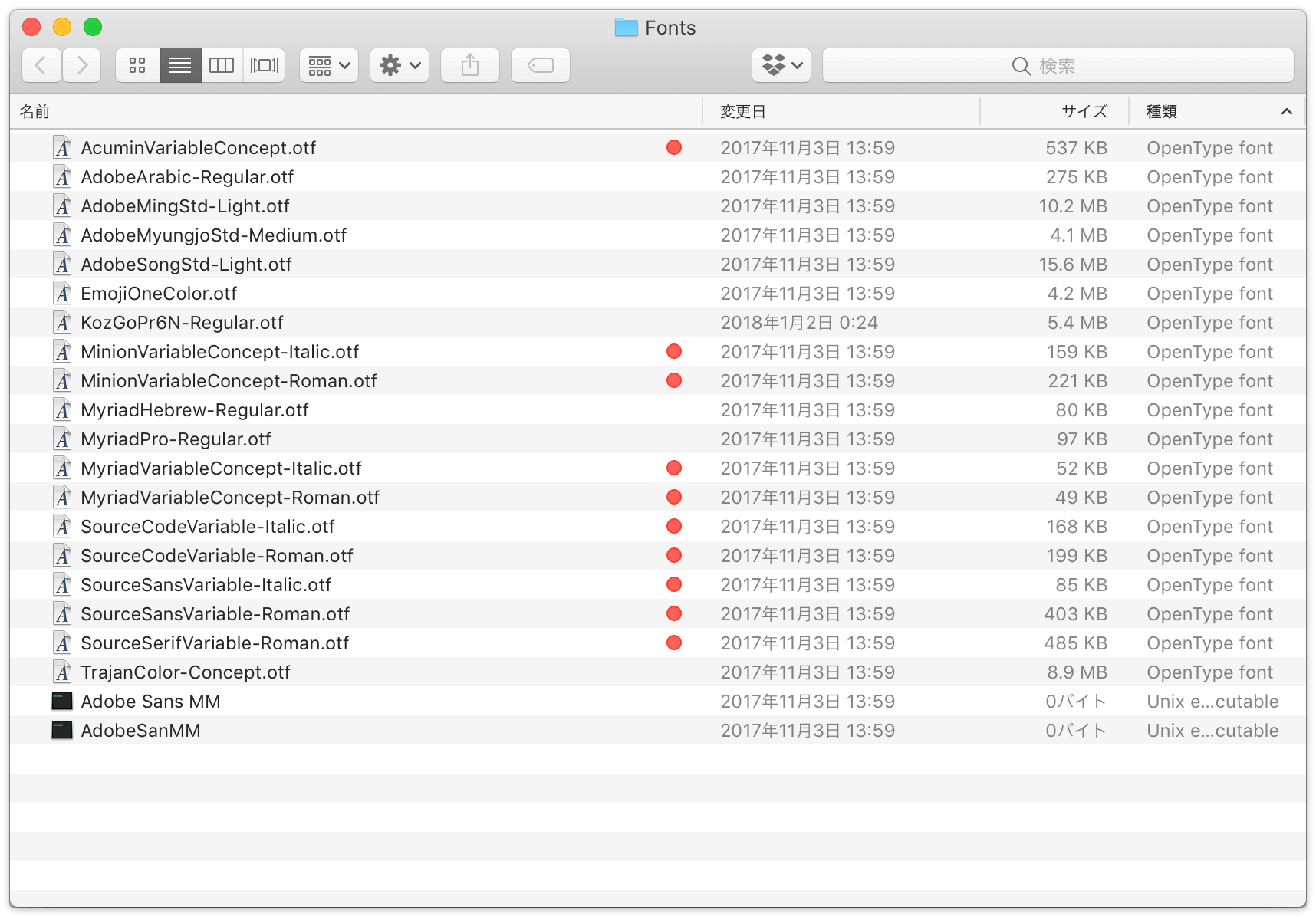Click the file name SourceSansVariable-Roman.otf
1316x917 pixels.
coord(215,614)
